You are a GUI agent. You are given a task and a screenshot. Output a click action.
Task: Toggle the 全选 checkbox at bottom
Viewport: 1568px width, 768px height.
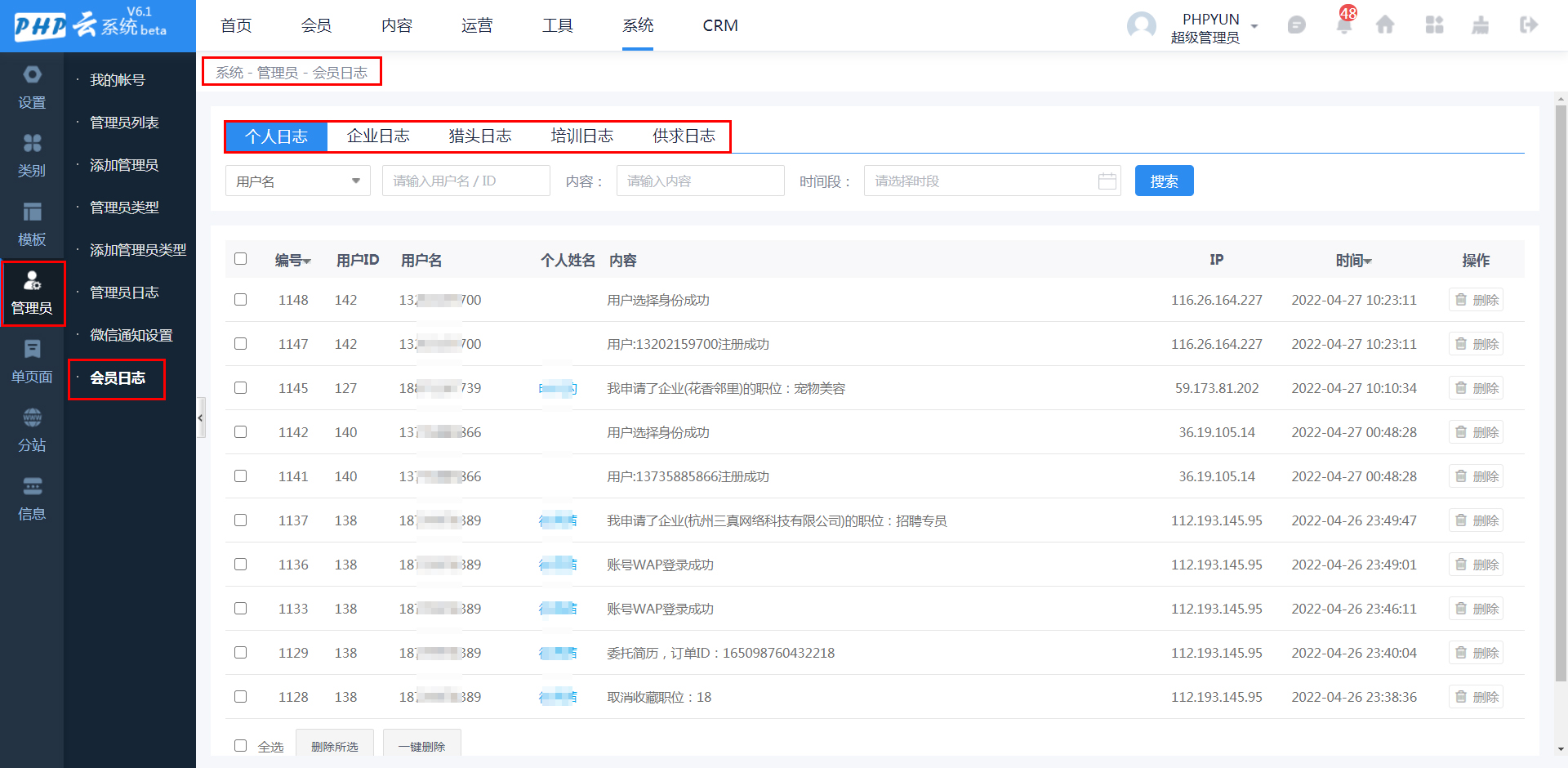(240, 746)
